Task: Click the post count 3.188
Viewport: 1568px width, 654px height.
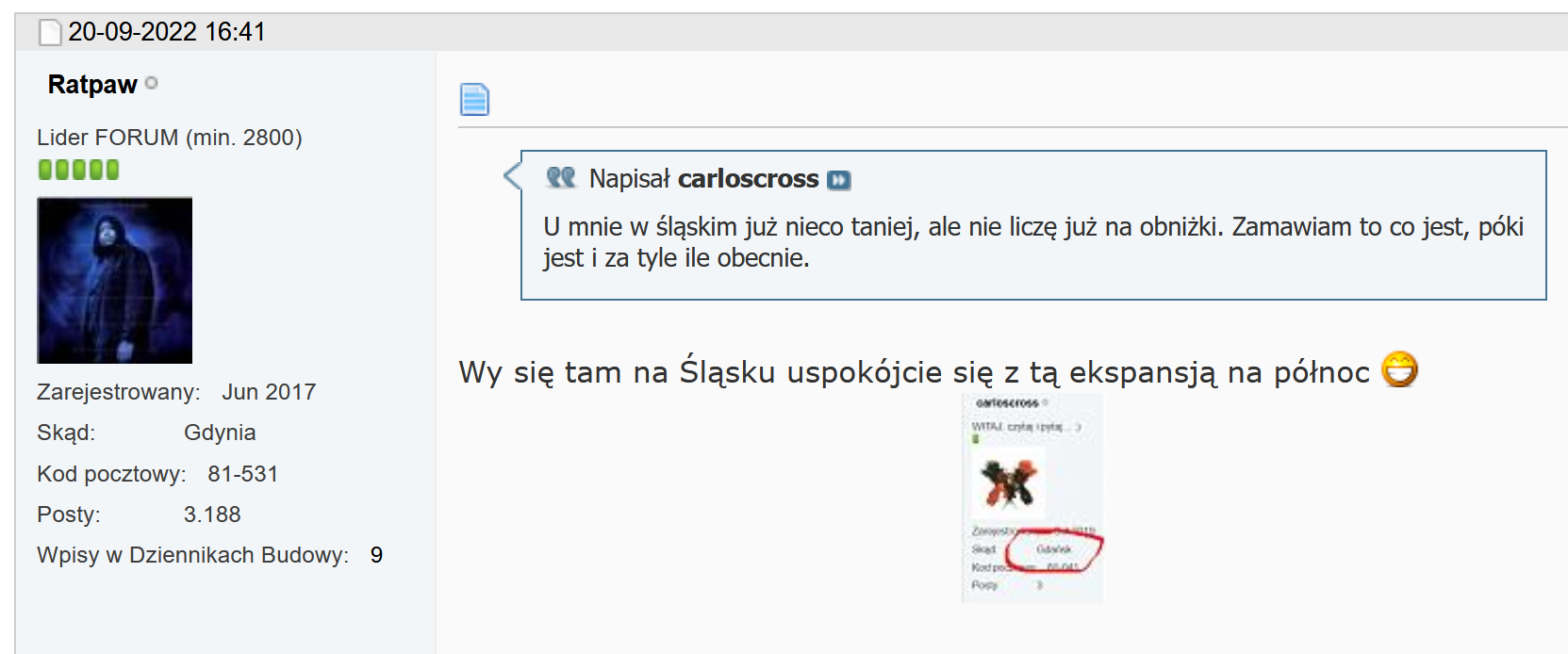Action: 212,515
